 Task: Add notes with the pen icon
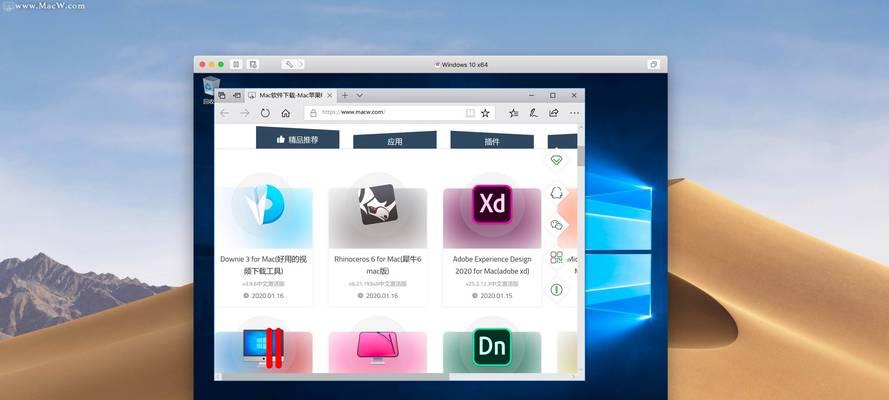tap(534, 113)
